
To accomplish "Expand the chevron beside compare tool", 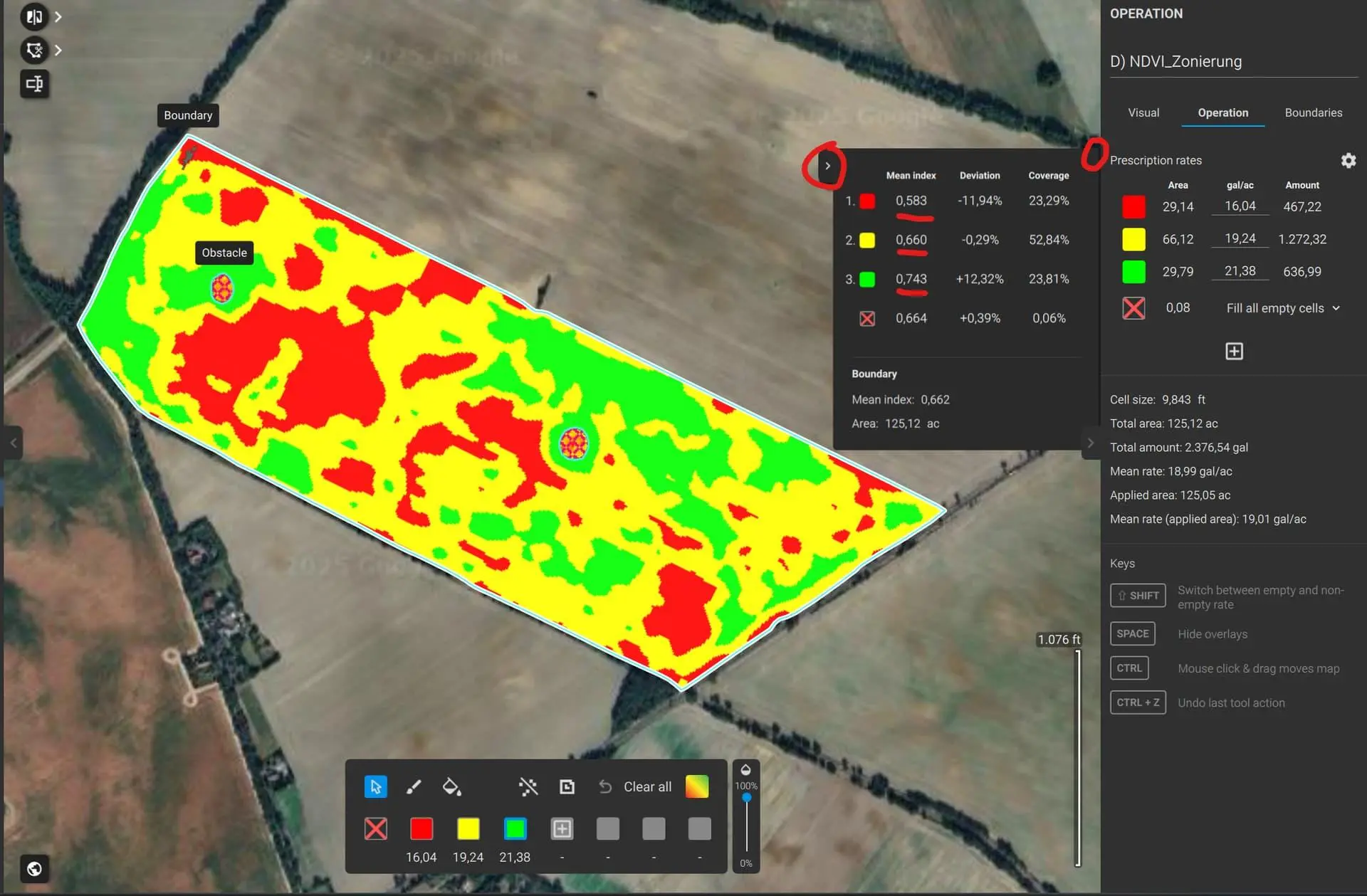I will pos(58,16).
